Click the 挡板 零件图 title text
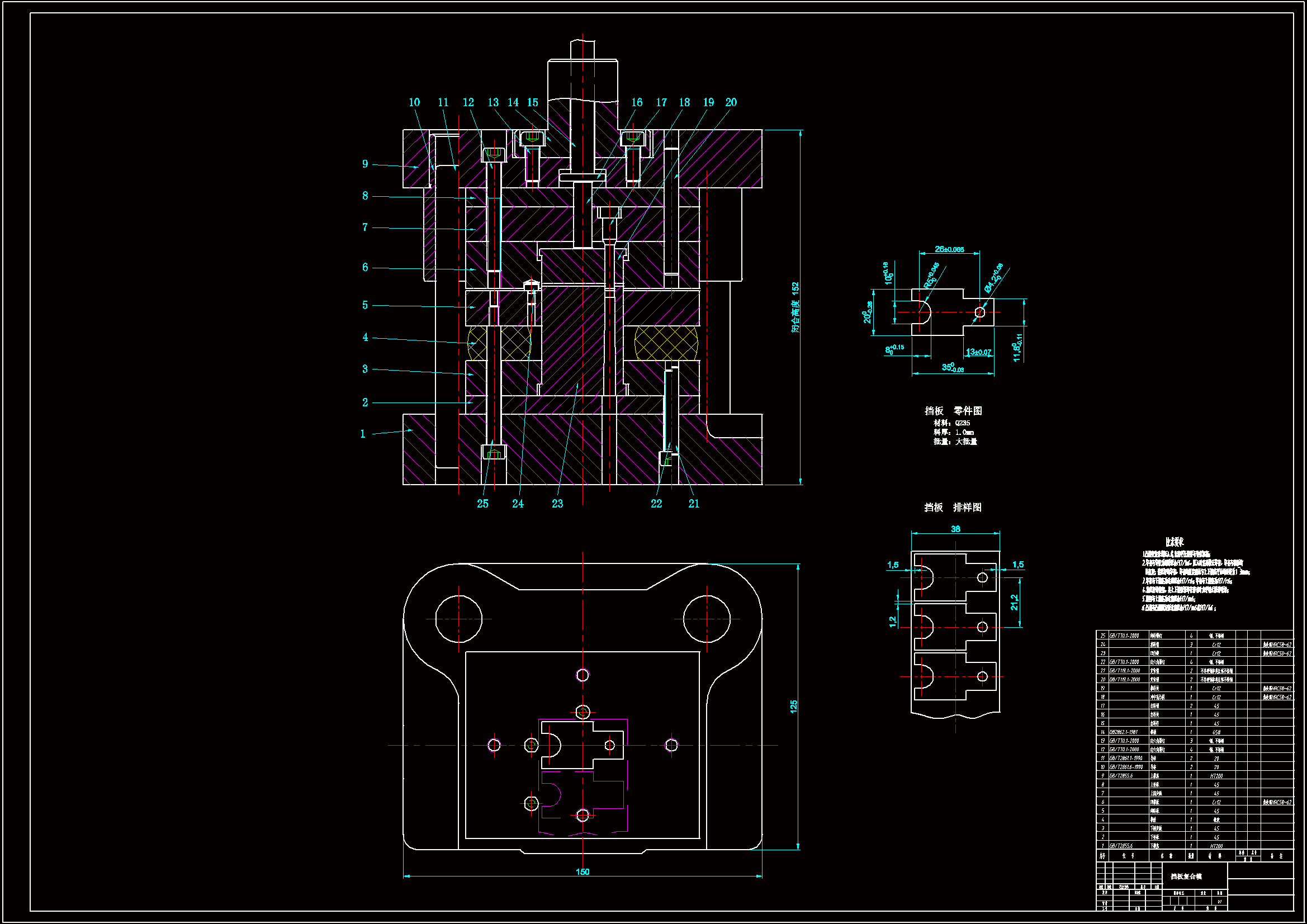The width and height of the screenshot is (1307, 924). 953,410
